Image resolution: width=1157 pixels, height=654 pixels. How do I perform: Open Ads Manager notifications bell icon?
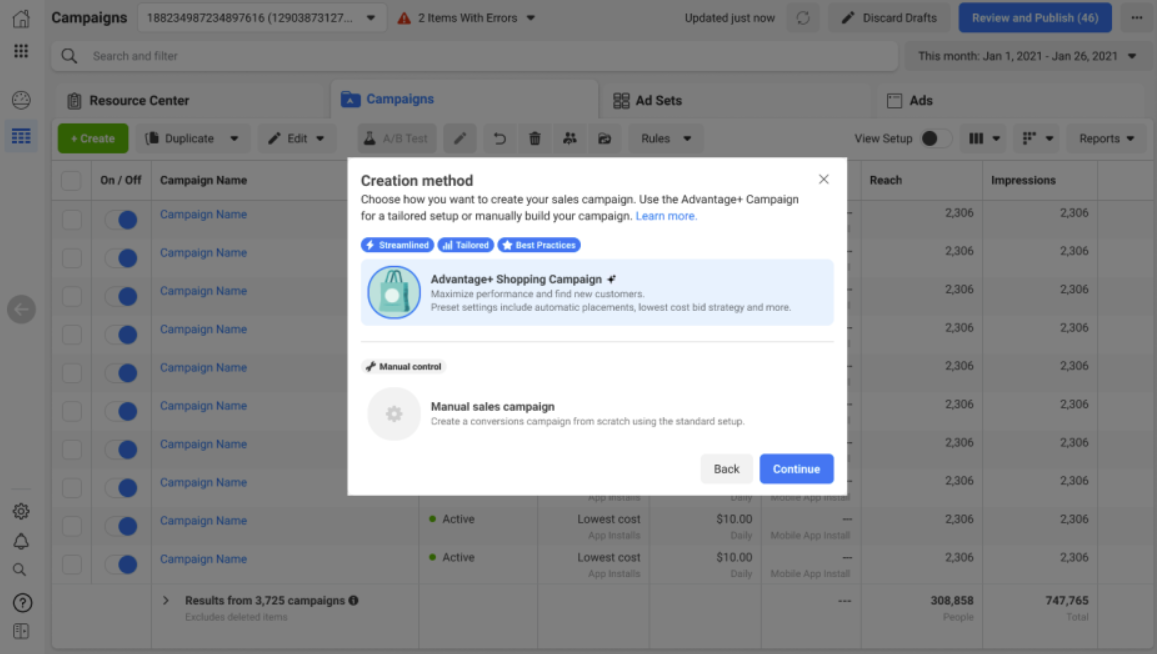coord(21,539)
